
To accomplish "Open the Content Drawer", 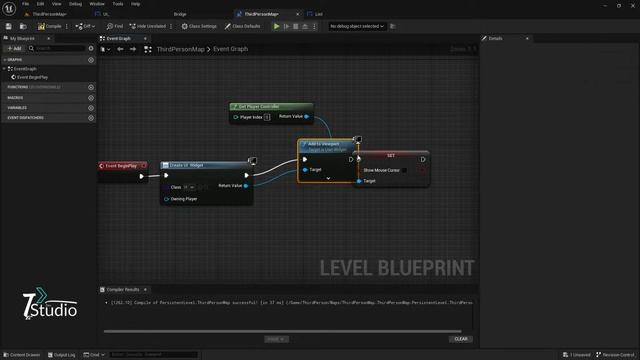I will (22, 355).
